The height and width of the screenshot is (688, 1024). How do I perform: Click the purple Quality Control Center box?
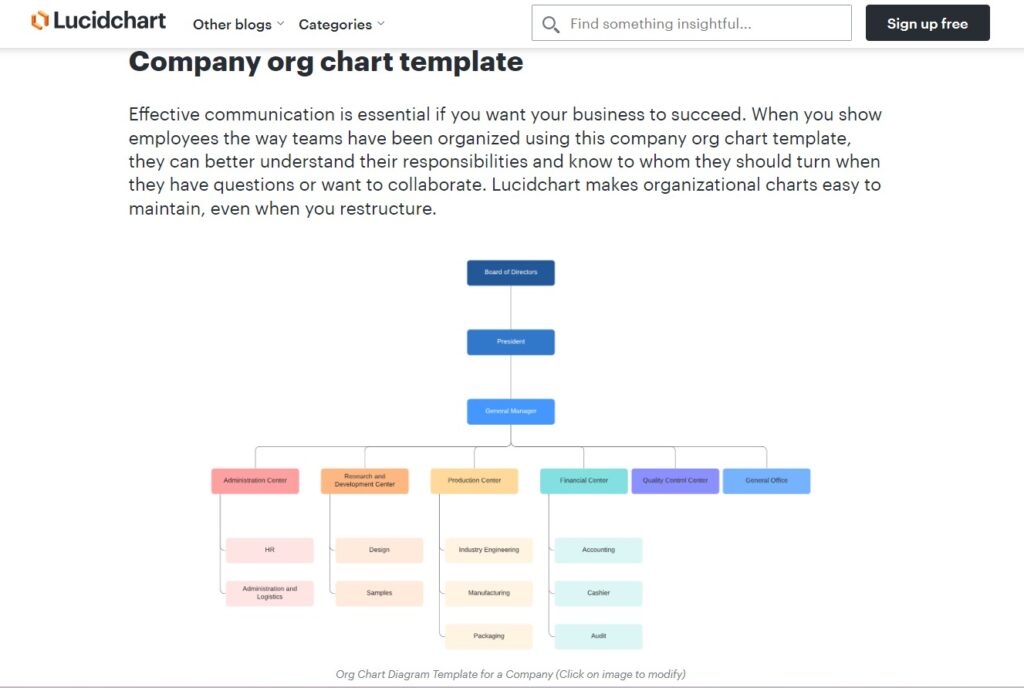coord(675,480)
